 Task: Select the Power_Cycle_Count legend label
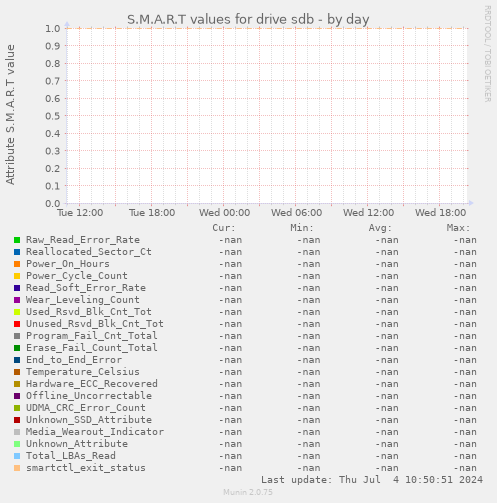pyautogui.click(x=77, y=276)
